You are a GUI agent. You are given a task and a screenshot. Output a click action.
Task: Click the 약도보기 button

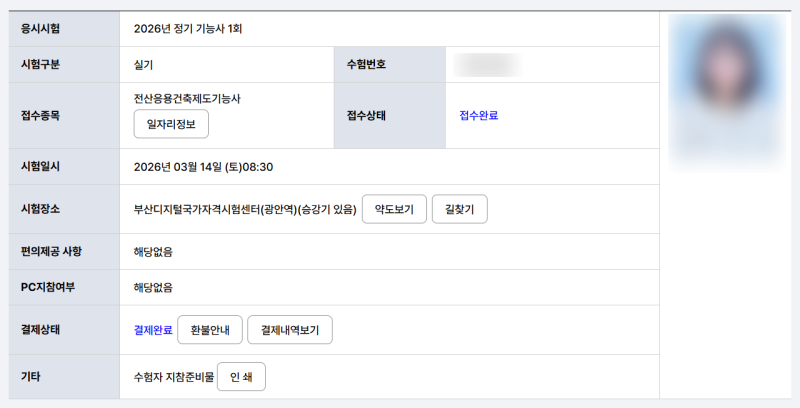[x=394, y=209]
